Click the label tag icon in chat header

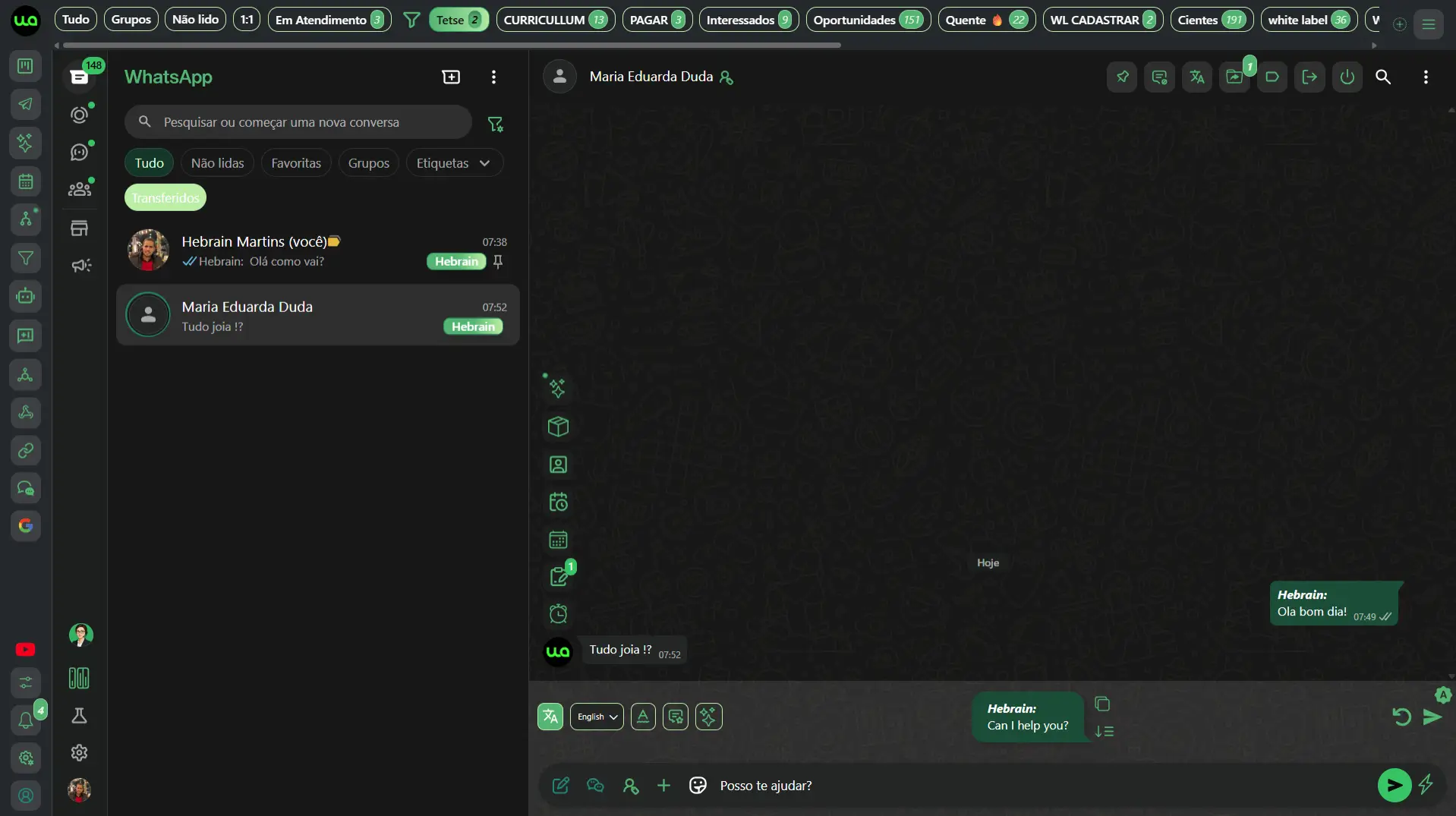click(1272, 77)
